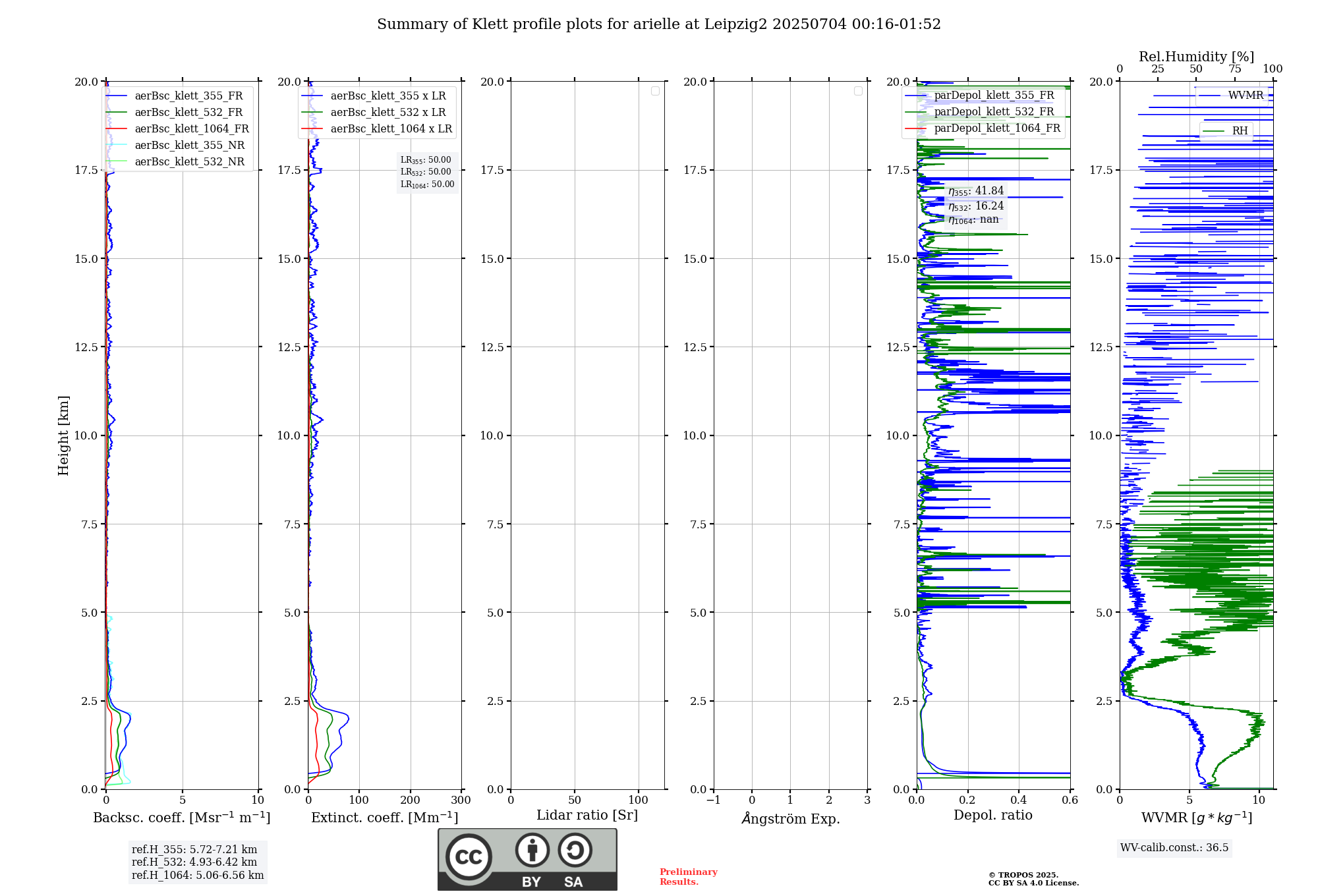1318x896 pixels.
Task: Click the red line sample for aerBsc_klett_1064 x LR
Action: pos(312,129)
